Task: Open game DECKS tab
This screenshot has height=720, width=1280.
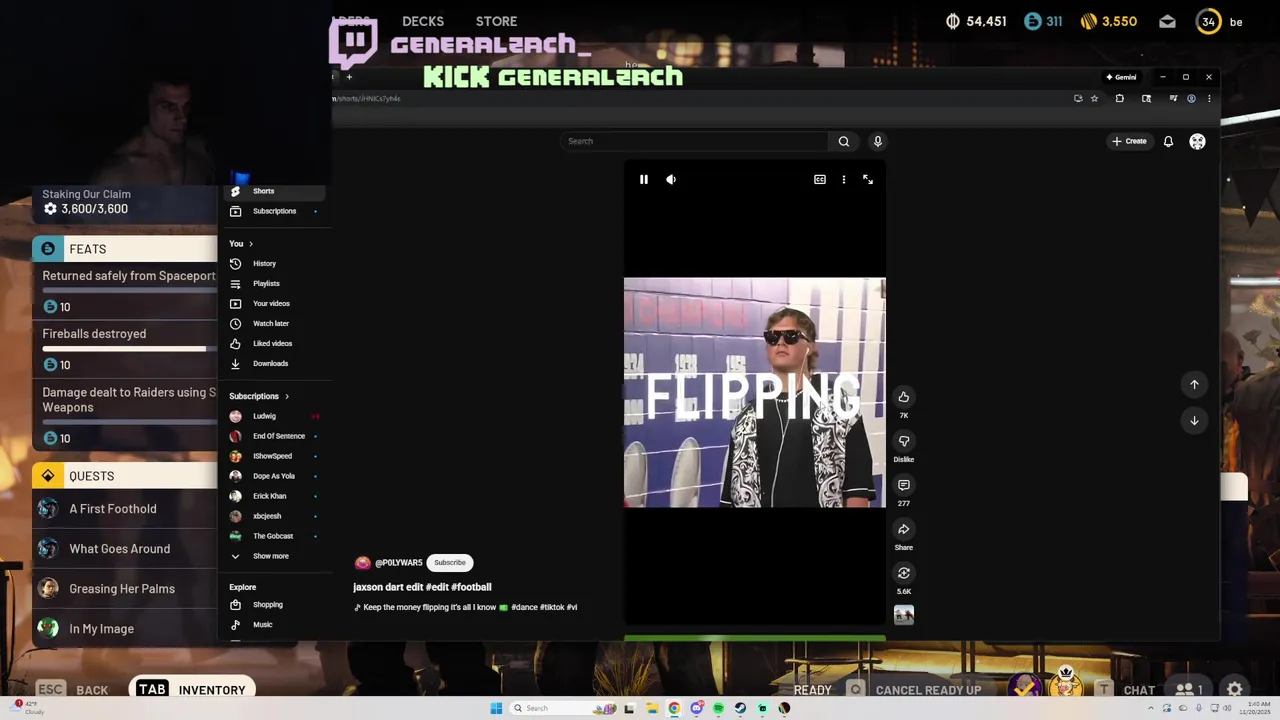Action: tap(423, 21)
